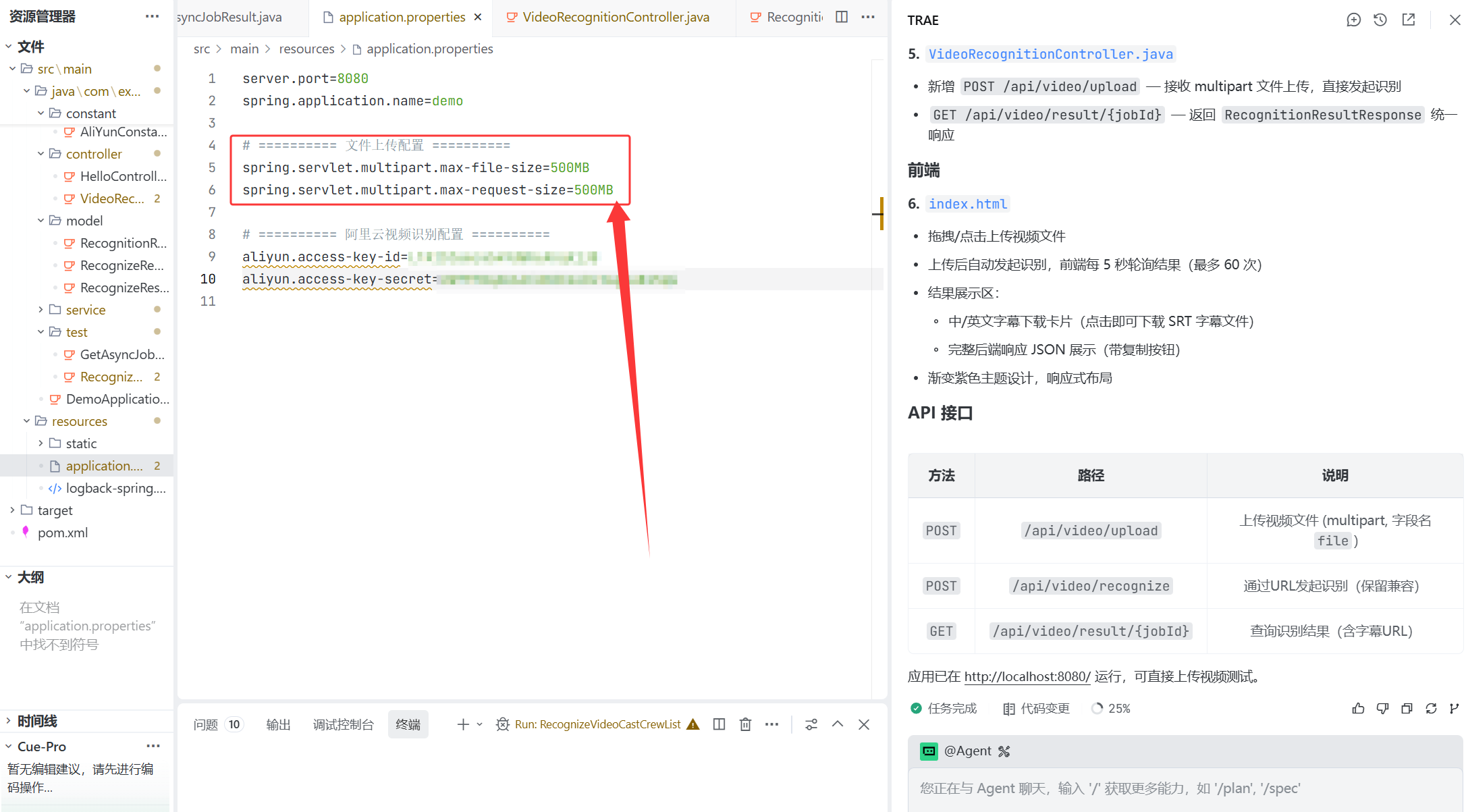Viewport: 1466px width, 812px height.
Task: Open explorer more actions menu
Action: click(153, 16)
